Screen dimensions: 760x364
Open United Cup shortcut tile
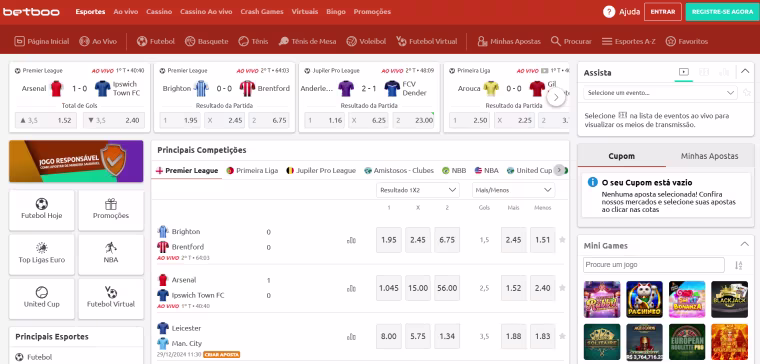[x=42, y=299]
